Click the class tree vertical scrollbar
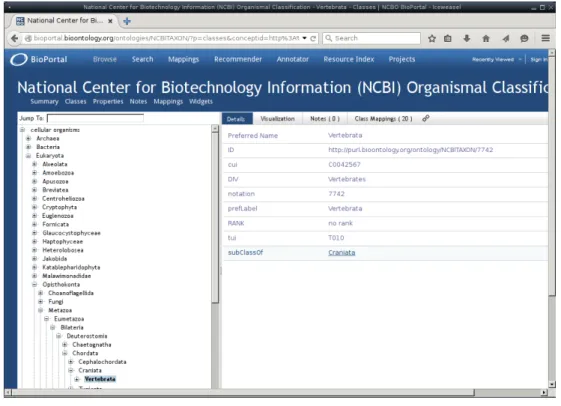This screenshot has height=406, width=561. (x=215, y=218)
